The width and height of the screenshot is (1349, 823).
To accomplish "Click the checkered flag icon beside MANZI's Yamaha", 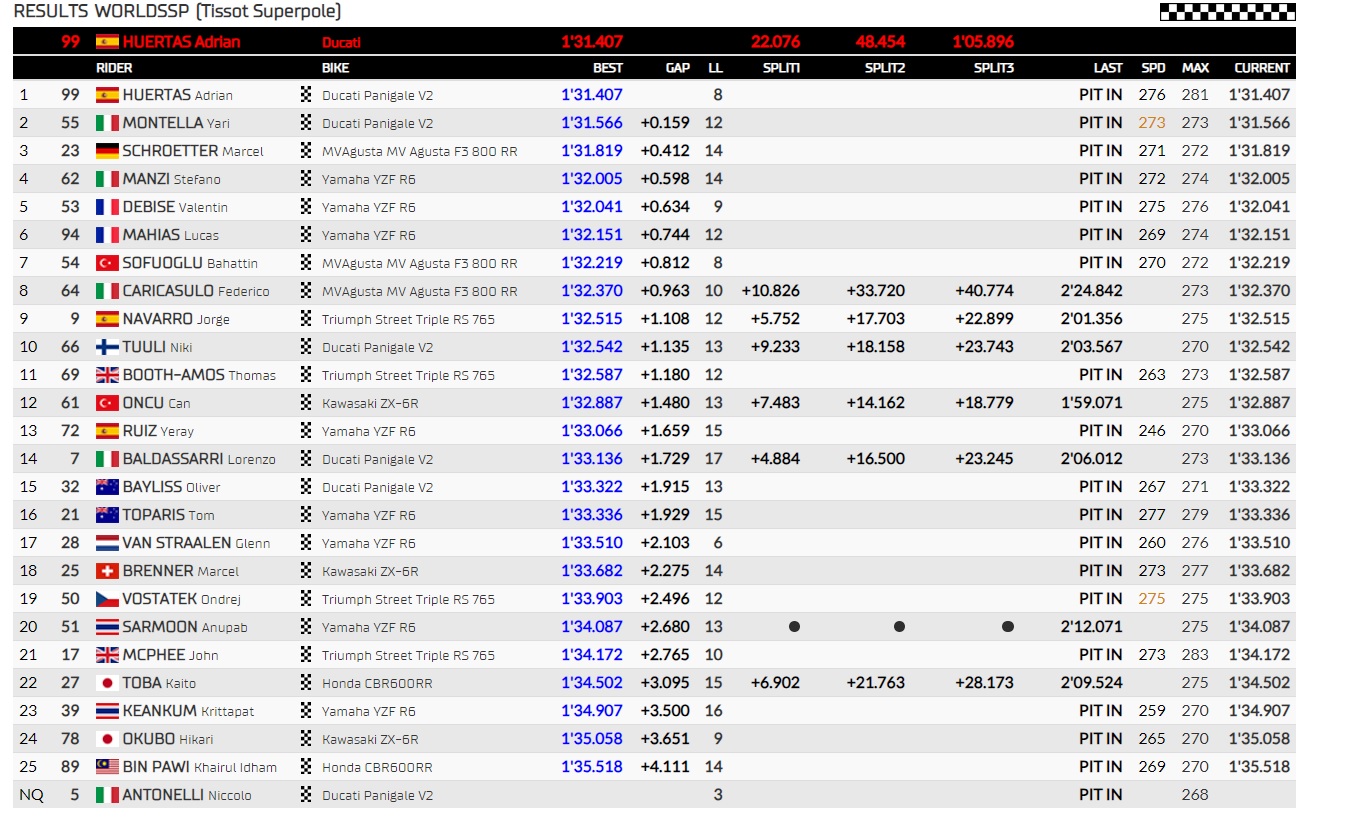I will pos(306,179).
